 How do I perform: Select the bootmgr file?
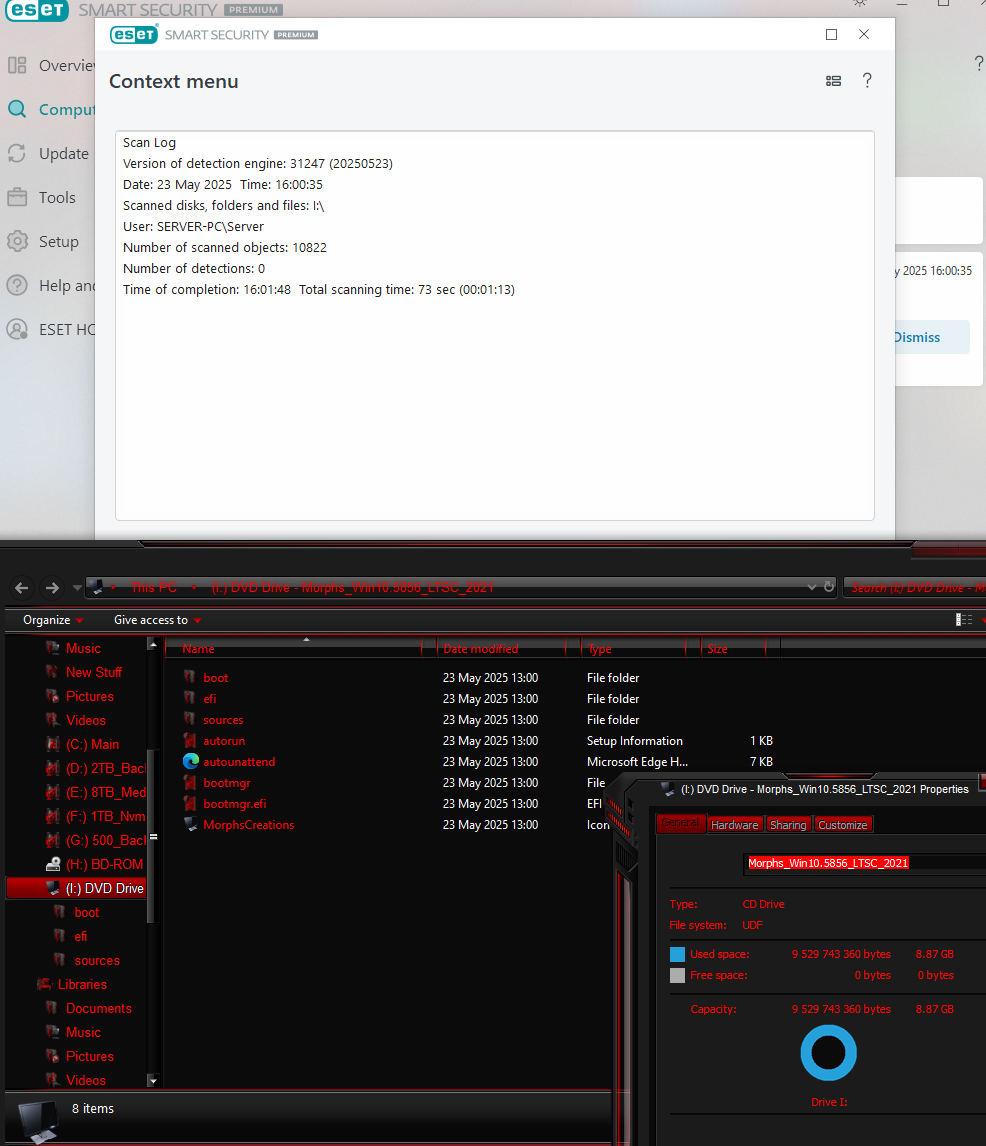point(227,783)
